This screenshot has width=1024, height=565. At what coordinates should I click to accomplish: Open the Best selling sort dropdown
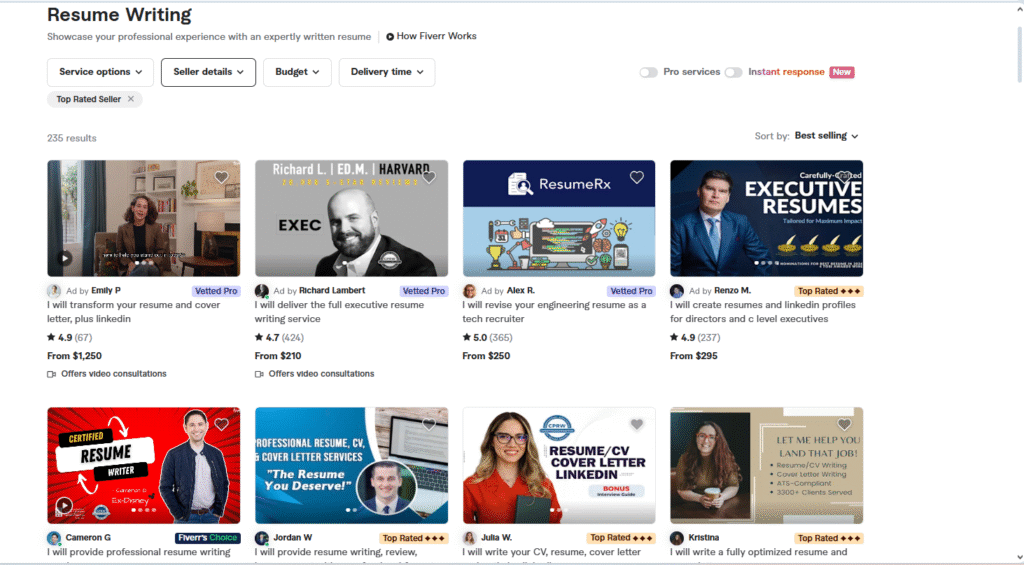tap(827, 136)
